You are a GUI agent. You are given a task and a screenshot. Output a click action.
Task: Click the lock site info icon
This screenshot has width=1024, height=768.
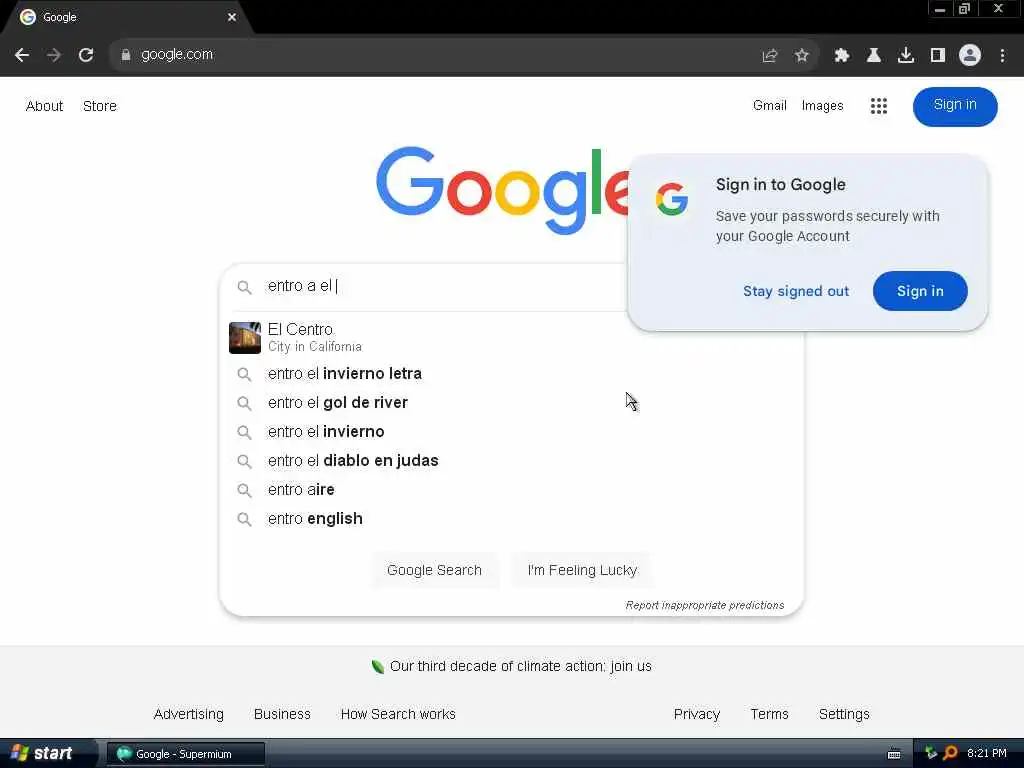[125, 55]
